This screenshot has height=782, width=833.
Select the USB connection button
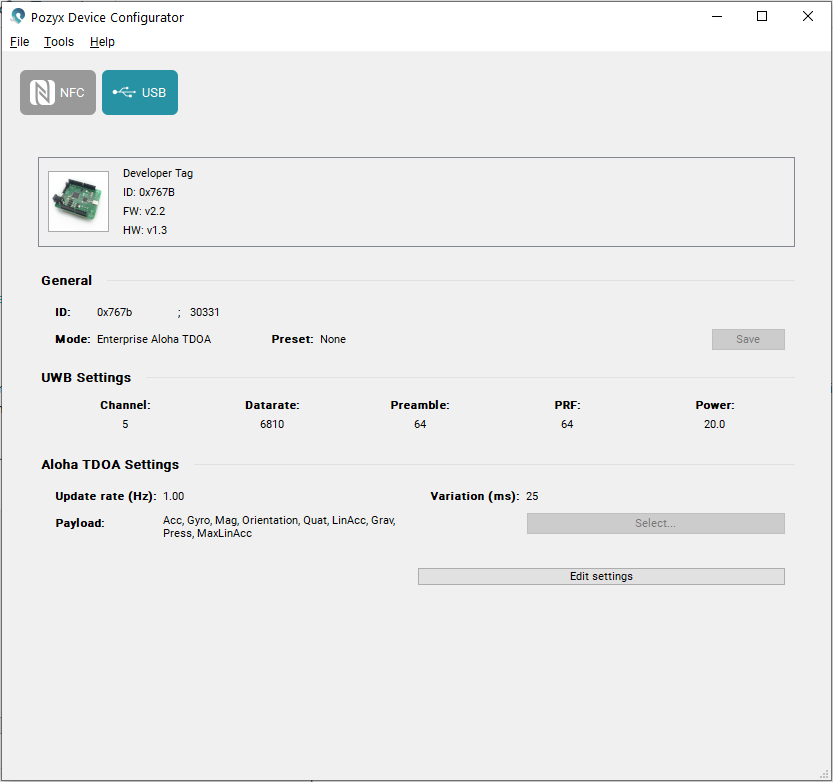point(140,93)
